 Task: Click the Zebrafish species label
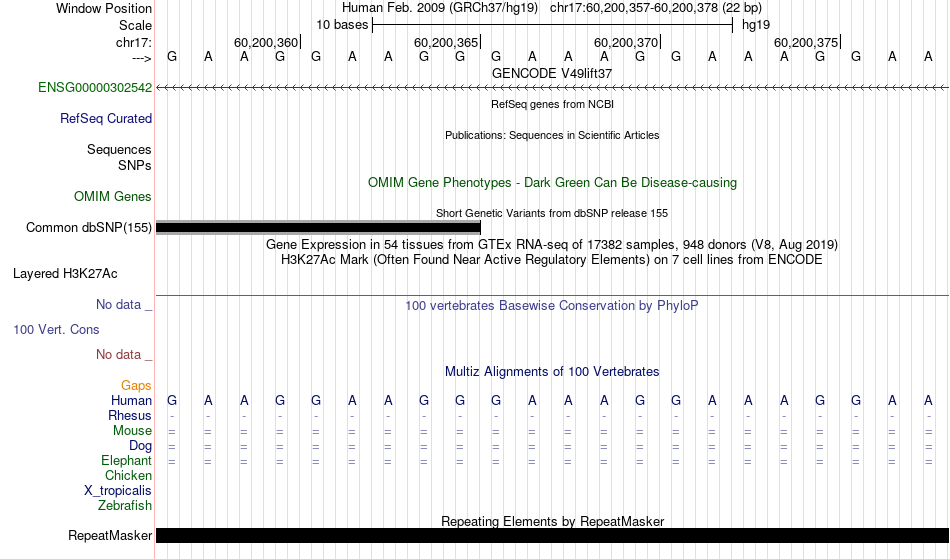[x=125, y=506]
